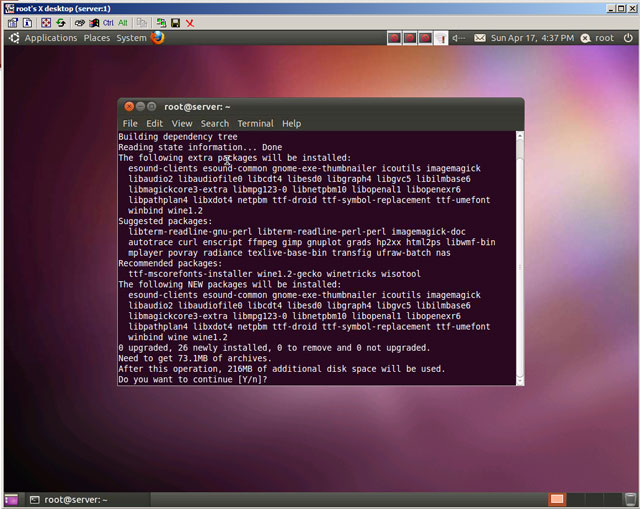Click the scrollbar up arrow in terminal
The image size is (640, 509).
[x=520, y=136]
